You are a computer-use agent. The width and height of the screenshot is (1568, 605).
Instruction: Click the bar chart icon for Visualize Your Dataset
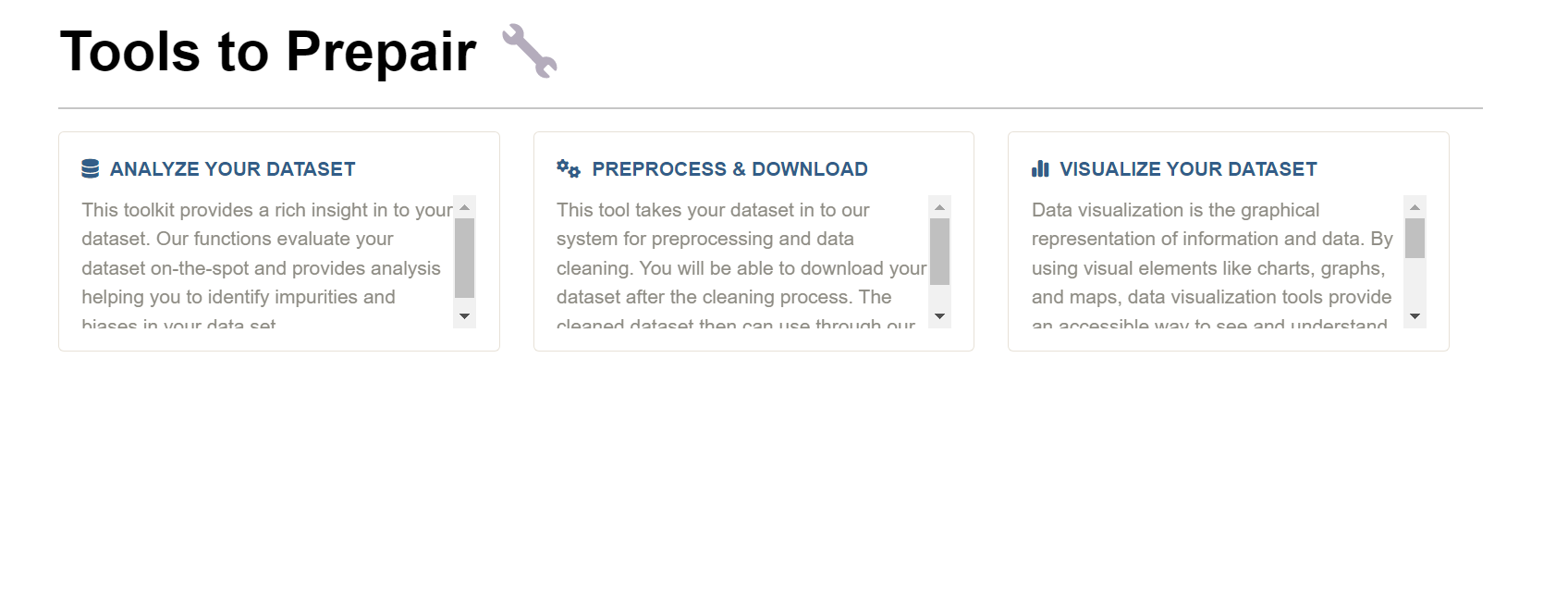(x=1040, y=168)
